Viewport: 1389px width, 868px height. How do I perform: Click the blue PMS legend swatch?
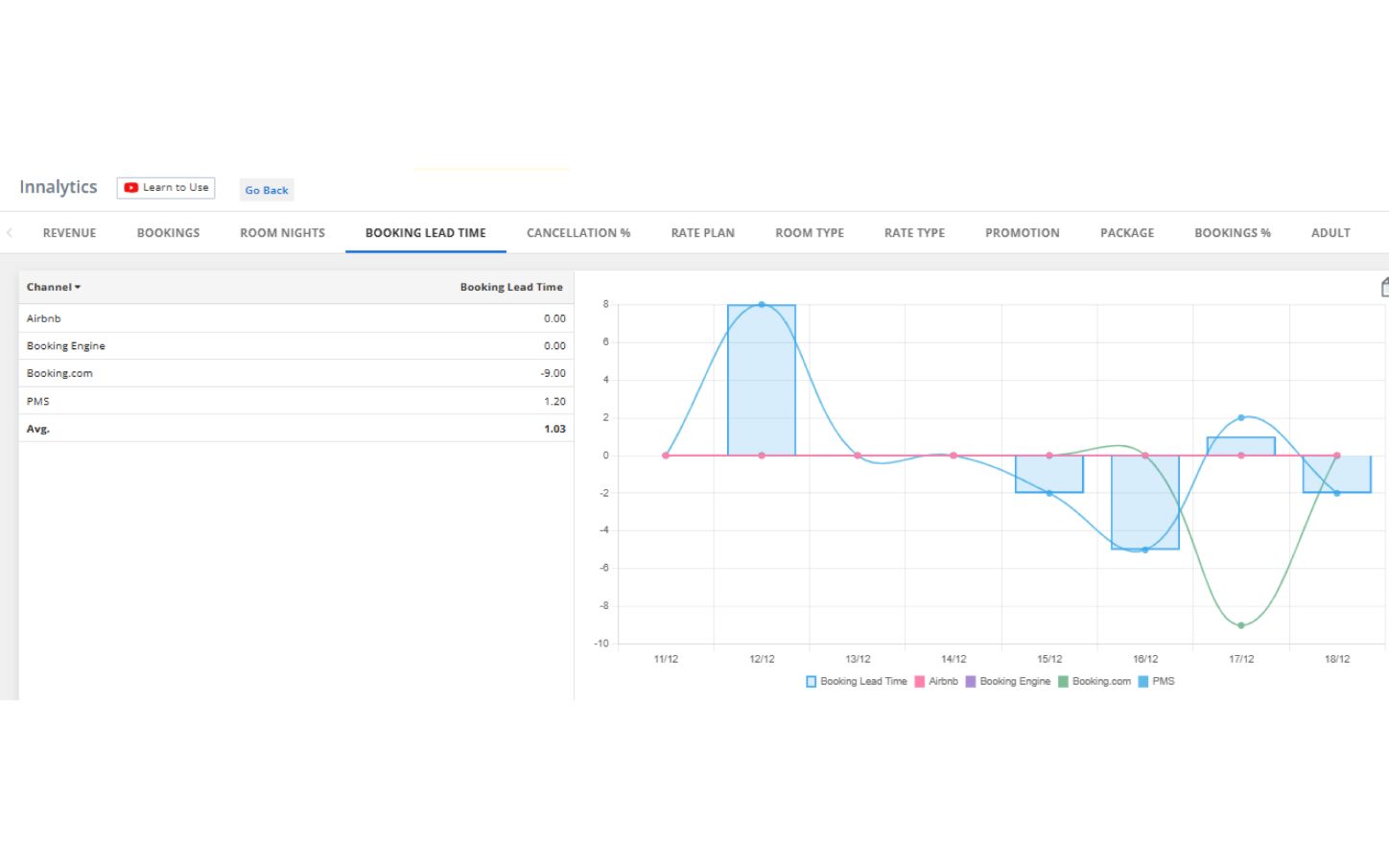point(1142,682)
